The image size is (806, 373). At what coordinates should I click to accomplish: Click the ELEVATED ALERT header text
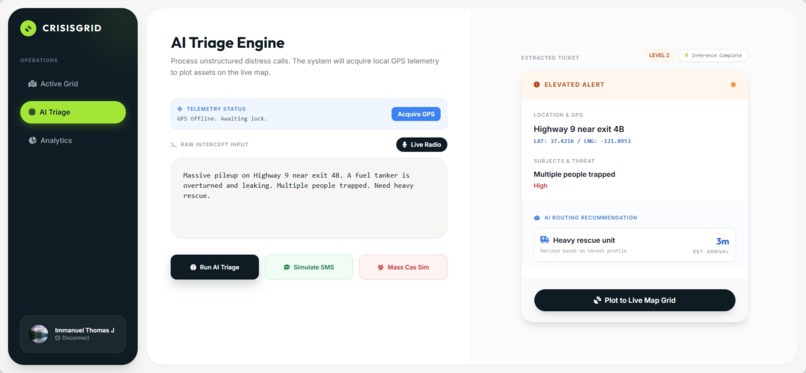click(x=574, y=84)
